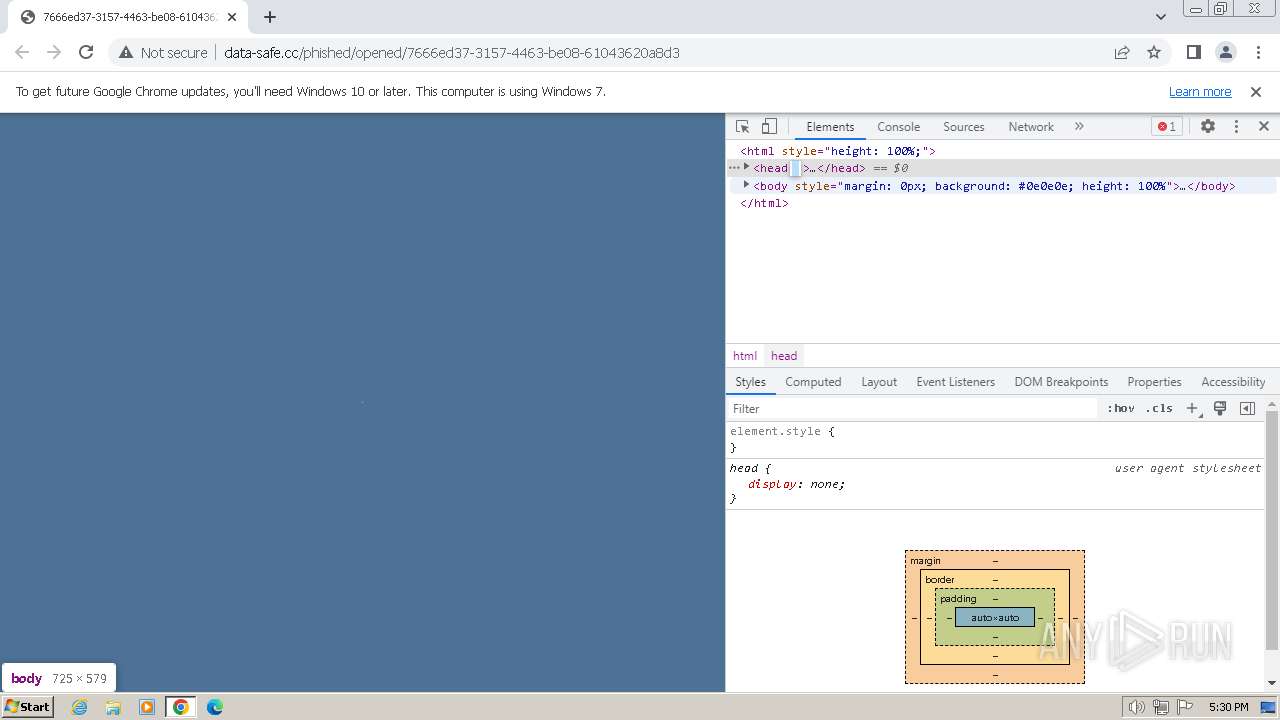Image resolution: width=1280 pixels, height=720 pixels.
Task: Open the tab search dropdown chevron
Action: pyautogui.click(x=1160, y=17)
